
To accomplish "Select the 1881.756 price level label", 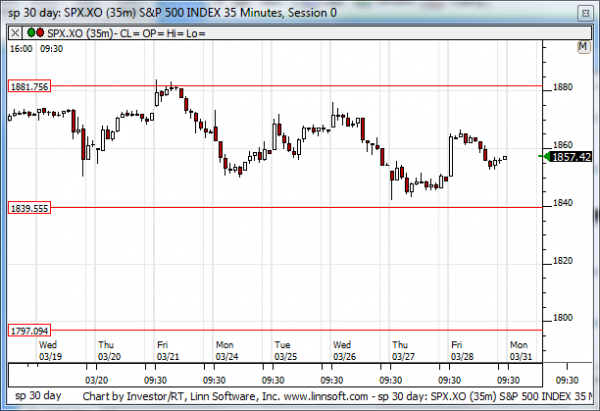I will (29, 87).
